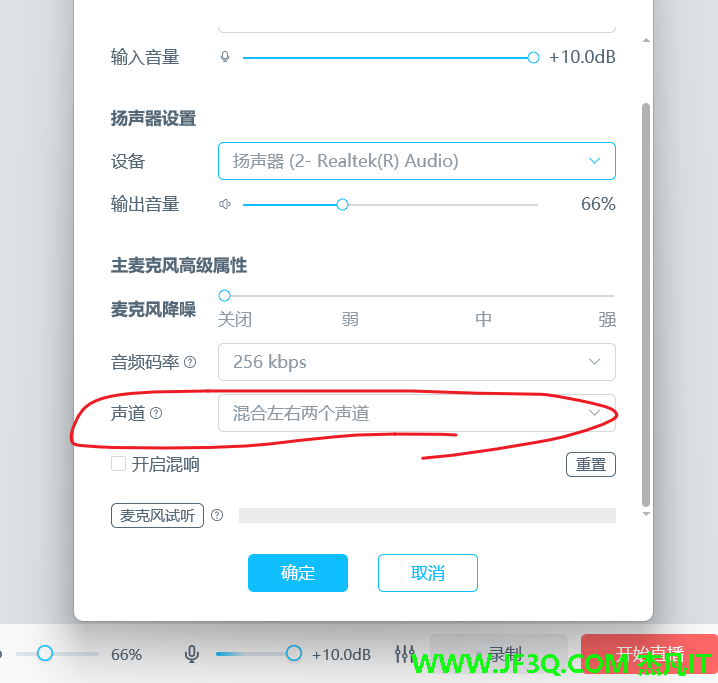Set 麦克风降噪 to 弱 level
Screen dimensions: 718x683
(350, 319)
